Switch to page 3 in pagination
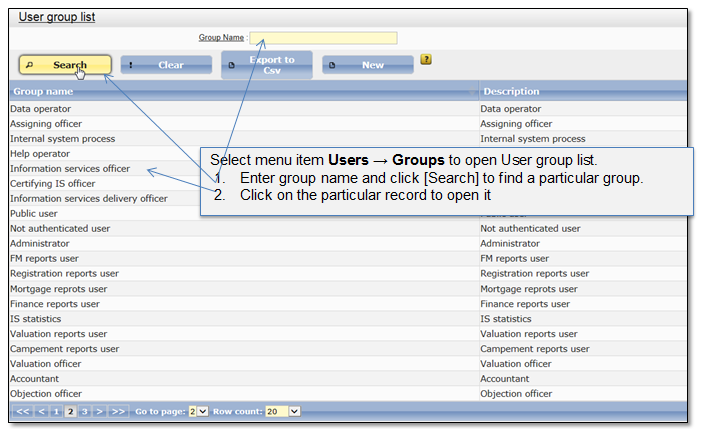Viewport: 702px width, 429px height. pyautogui.click(x=84, y=411)
